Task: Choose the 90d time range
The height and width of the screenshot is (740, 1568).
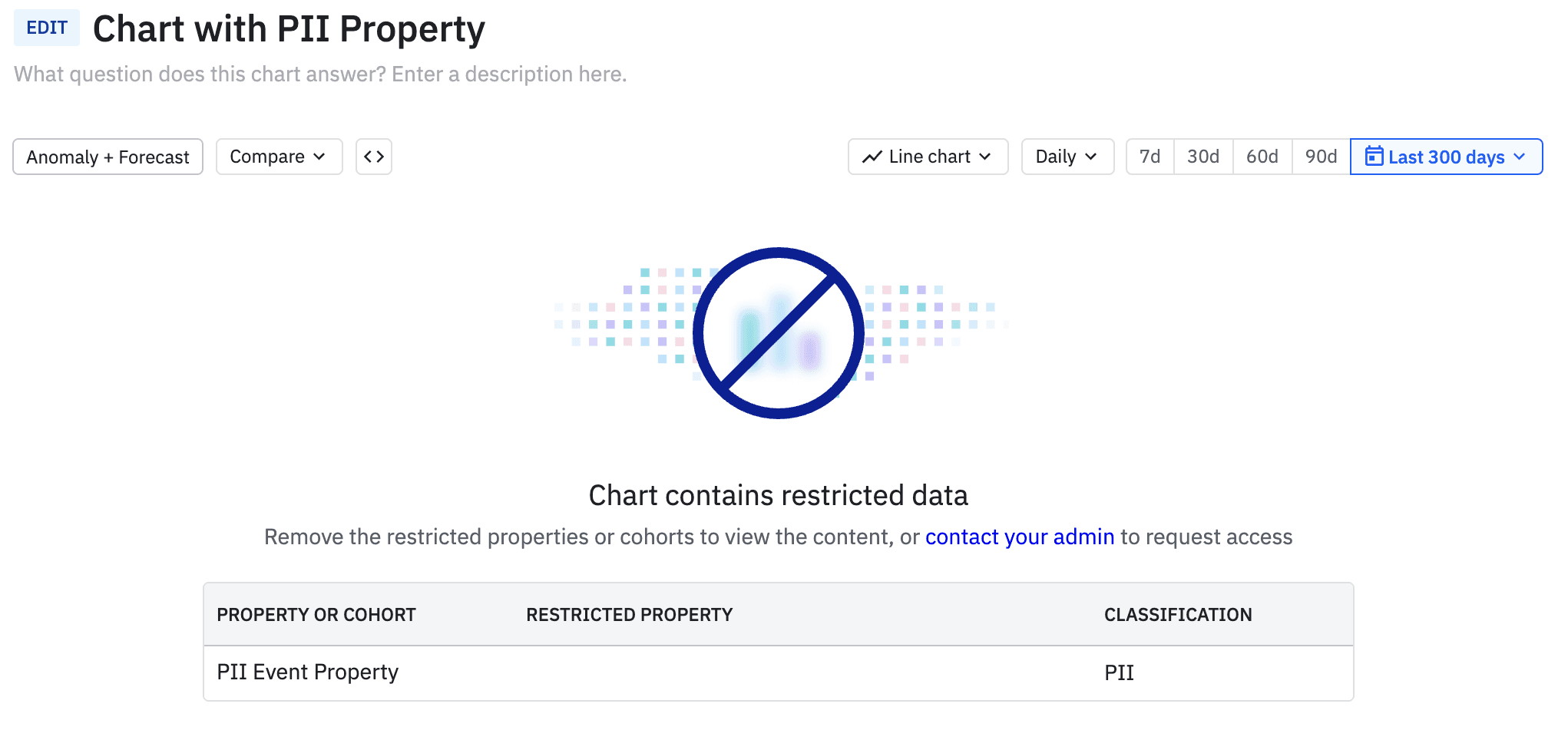Action: pyautogui.click(x=1321, y=157)
